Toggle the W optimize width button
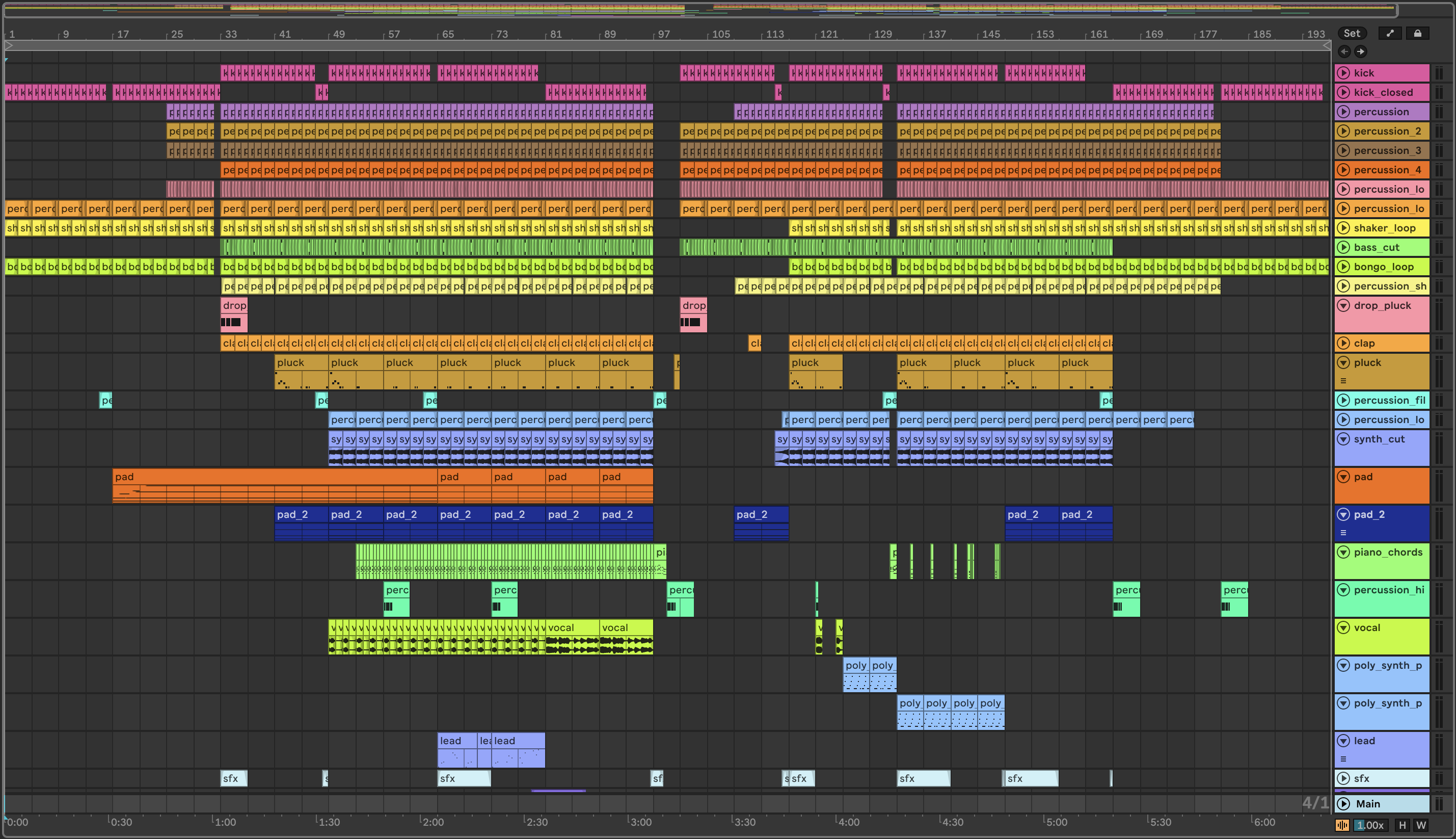 (1421, 825)
